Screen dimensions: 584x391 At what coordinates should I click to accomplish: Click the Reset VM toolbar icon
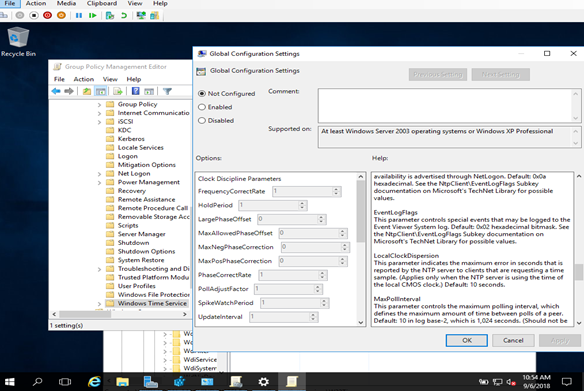coord(93,15)
